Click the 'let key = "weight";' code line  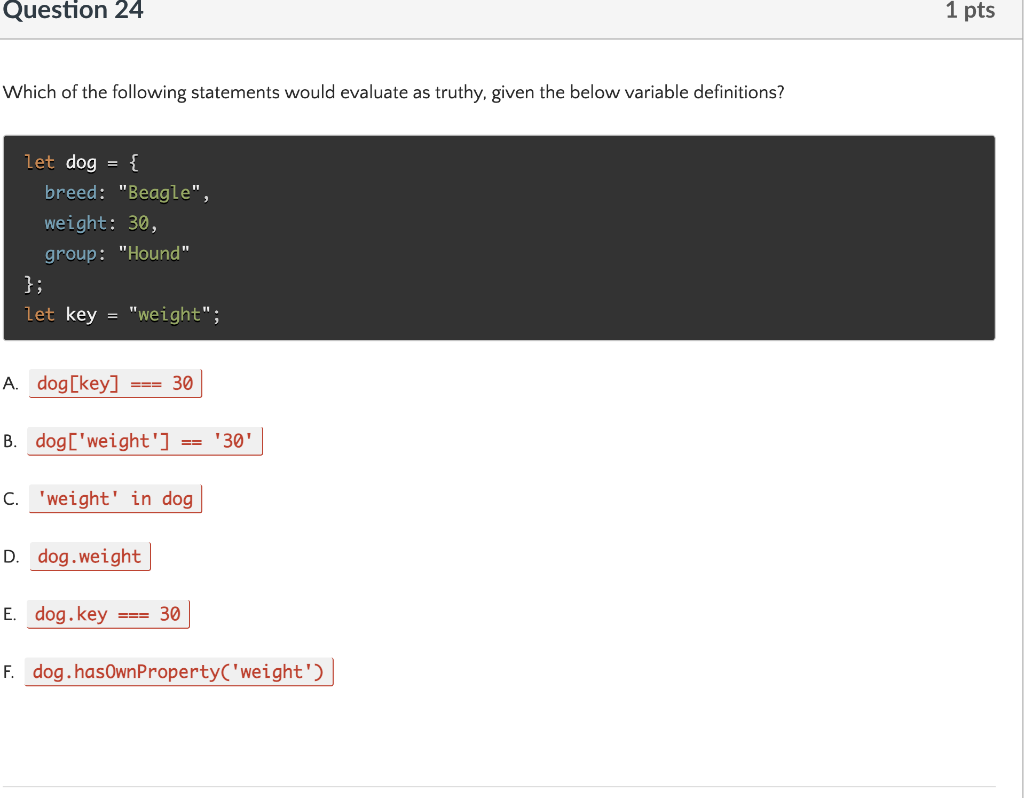coord(122,315)
